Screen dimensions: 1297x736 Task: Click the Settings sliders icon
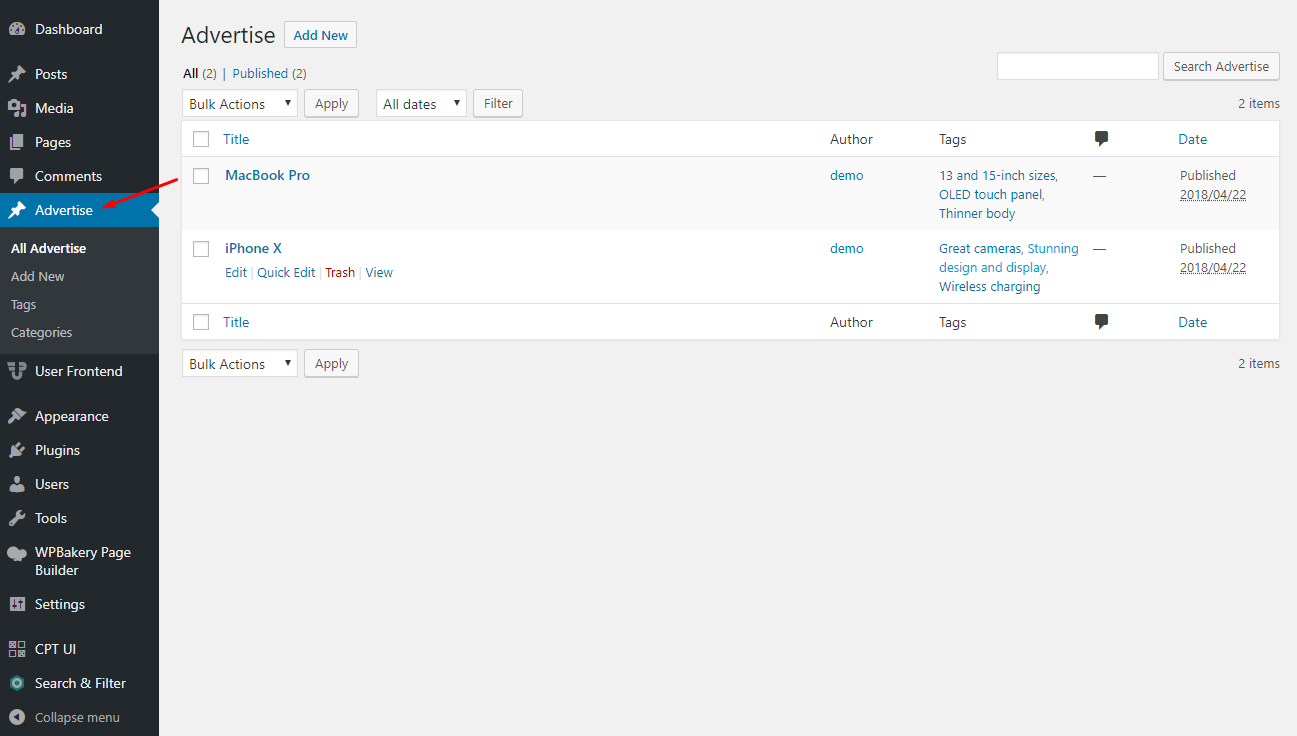click(x=17, y=604)
